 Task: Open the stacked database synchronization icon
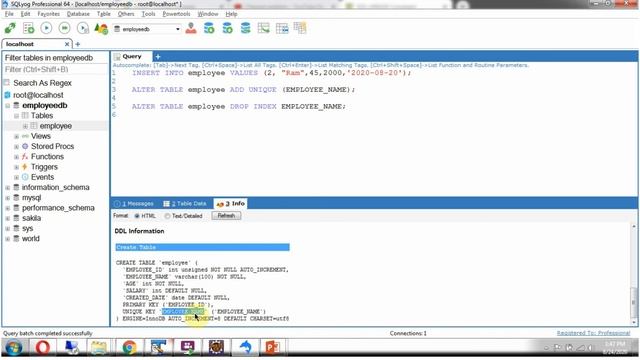[245, 28]
